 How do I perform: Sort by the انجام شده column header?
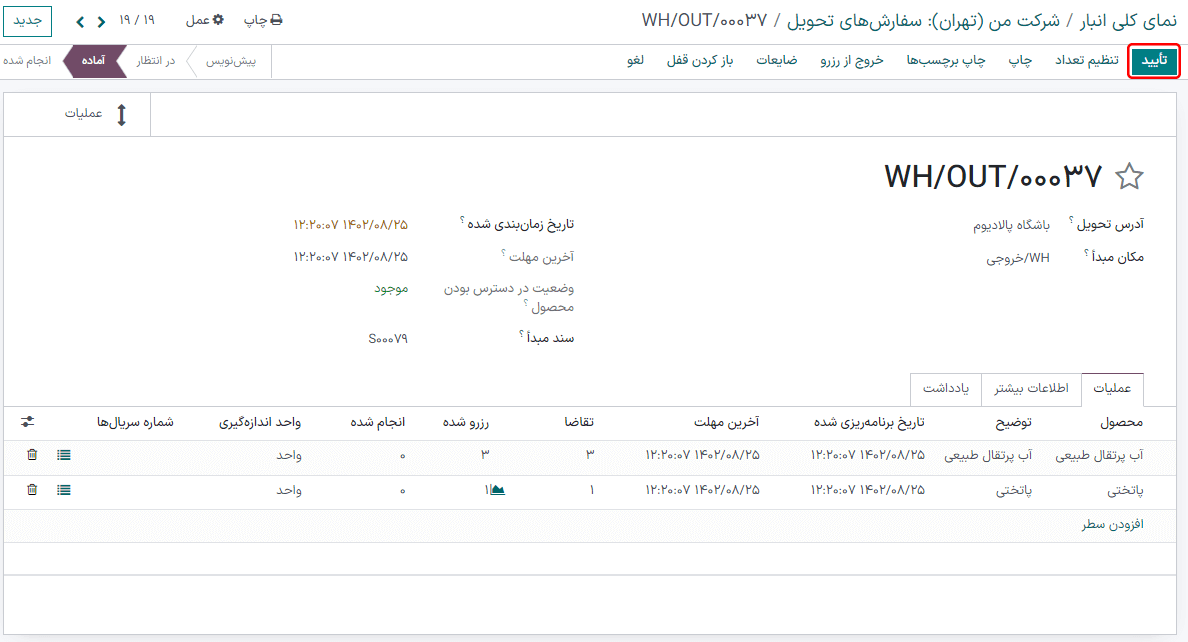coord(377,422)
